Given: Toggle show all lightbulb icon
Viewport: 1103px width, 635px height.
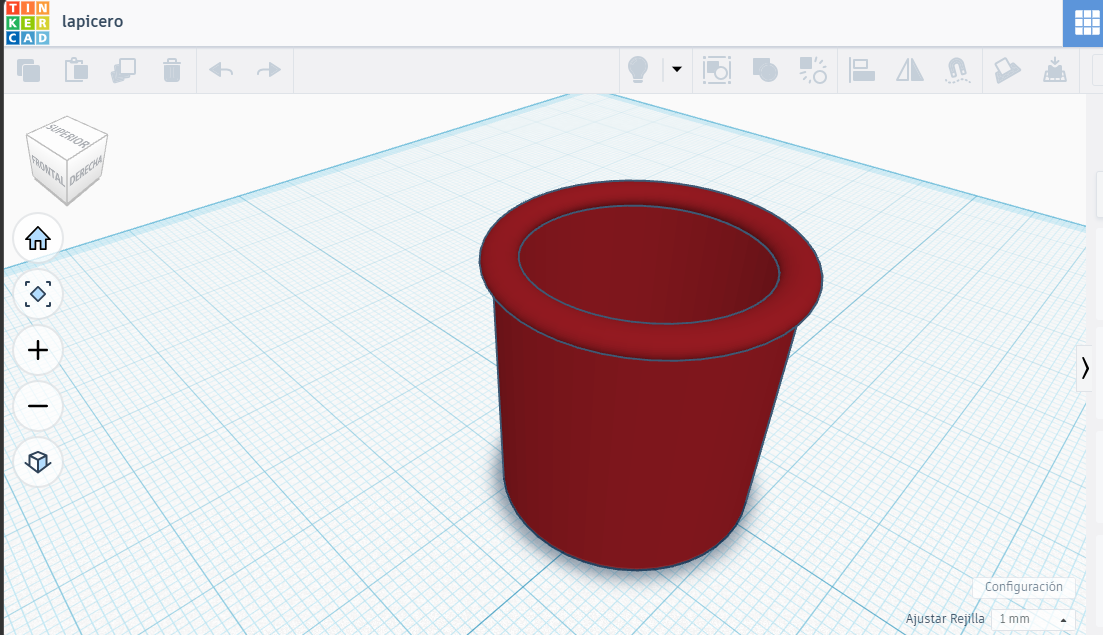Looking at the screenshot, I should 637,70.
